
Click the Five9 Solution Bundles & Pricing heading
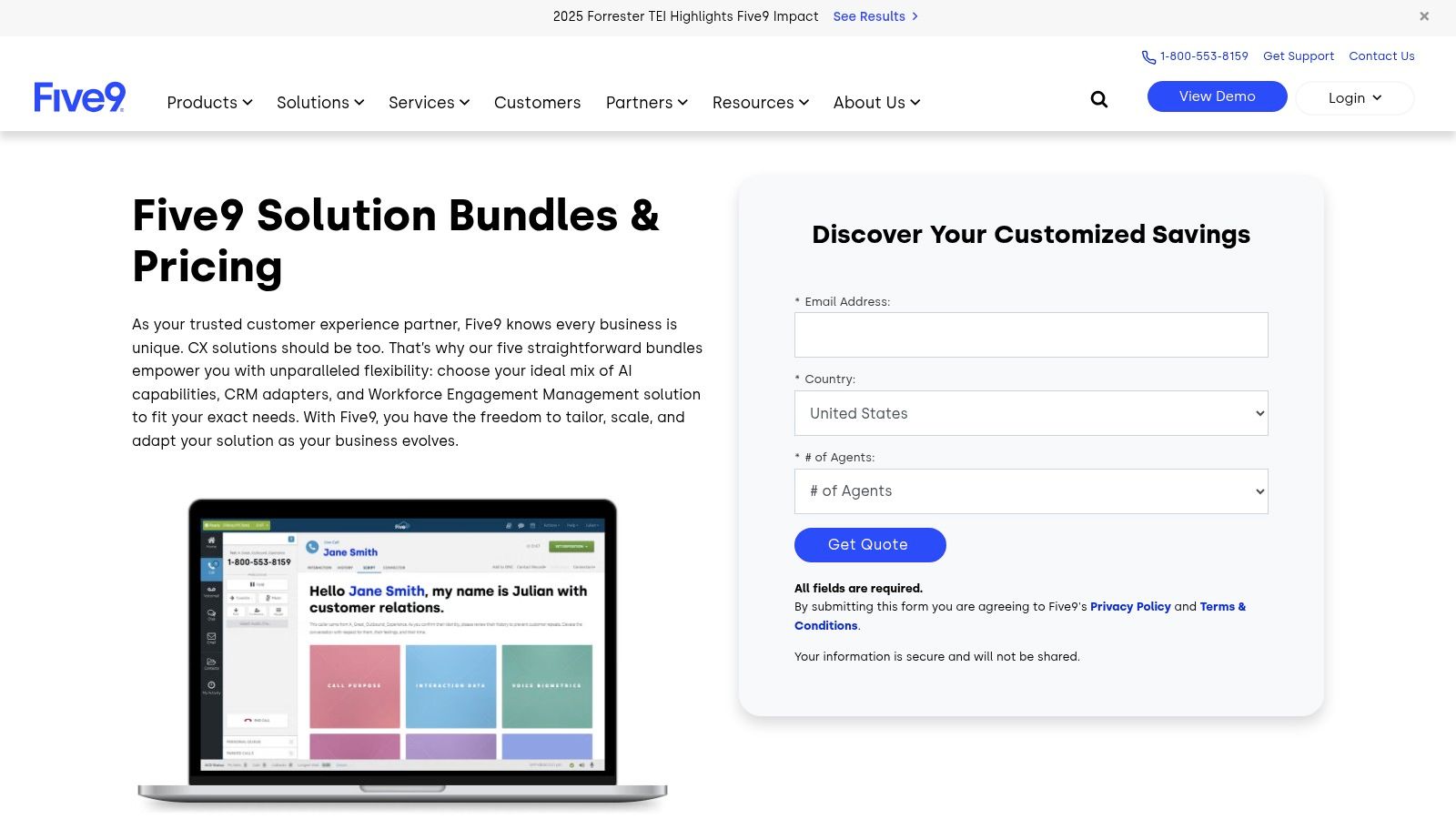(396, 241)
